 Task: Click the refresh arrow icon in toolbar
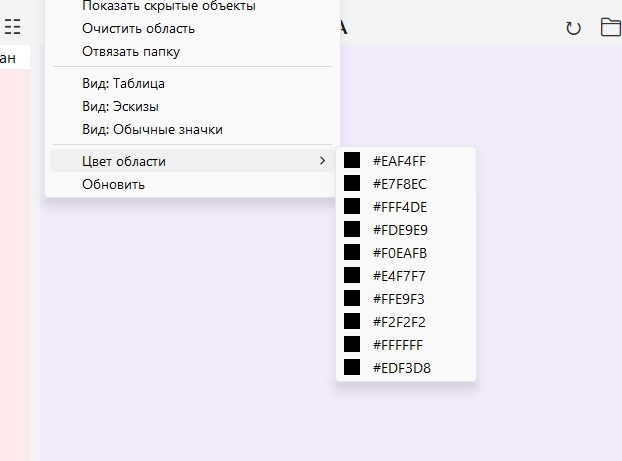[573, 28]
